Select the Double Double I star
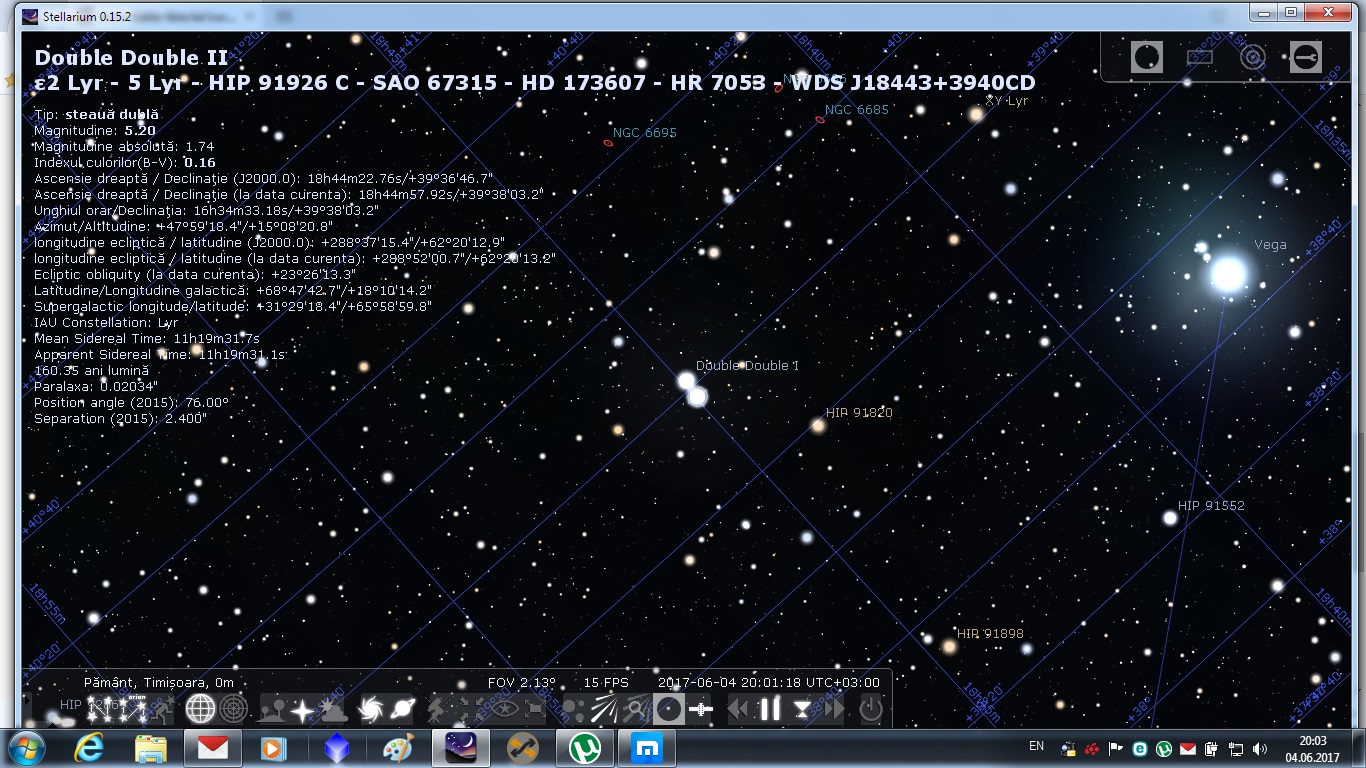 pos(686,381)
